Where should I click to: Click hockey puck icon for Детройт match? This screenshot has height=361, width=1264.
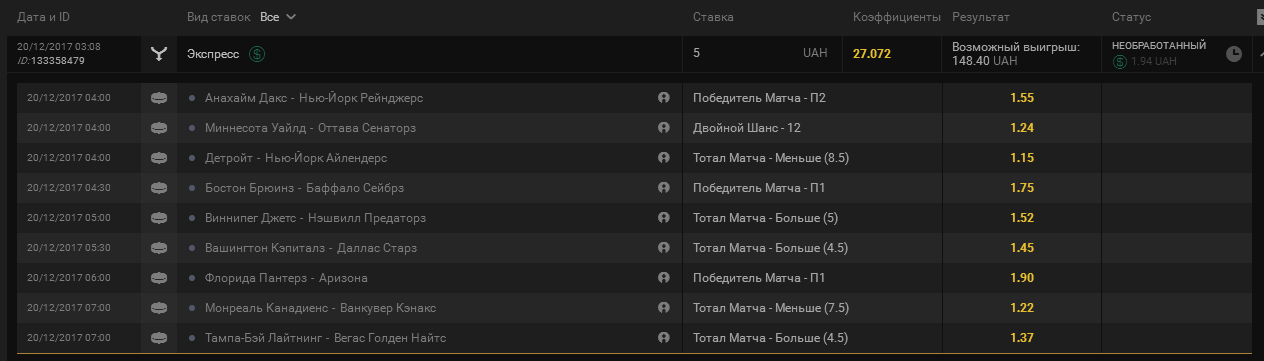pos(159,158)
